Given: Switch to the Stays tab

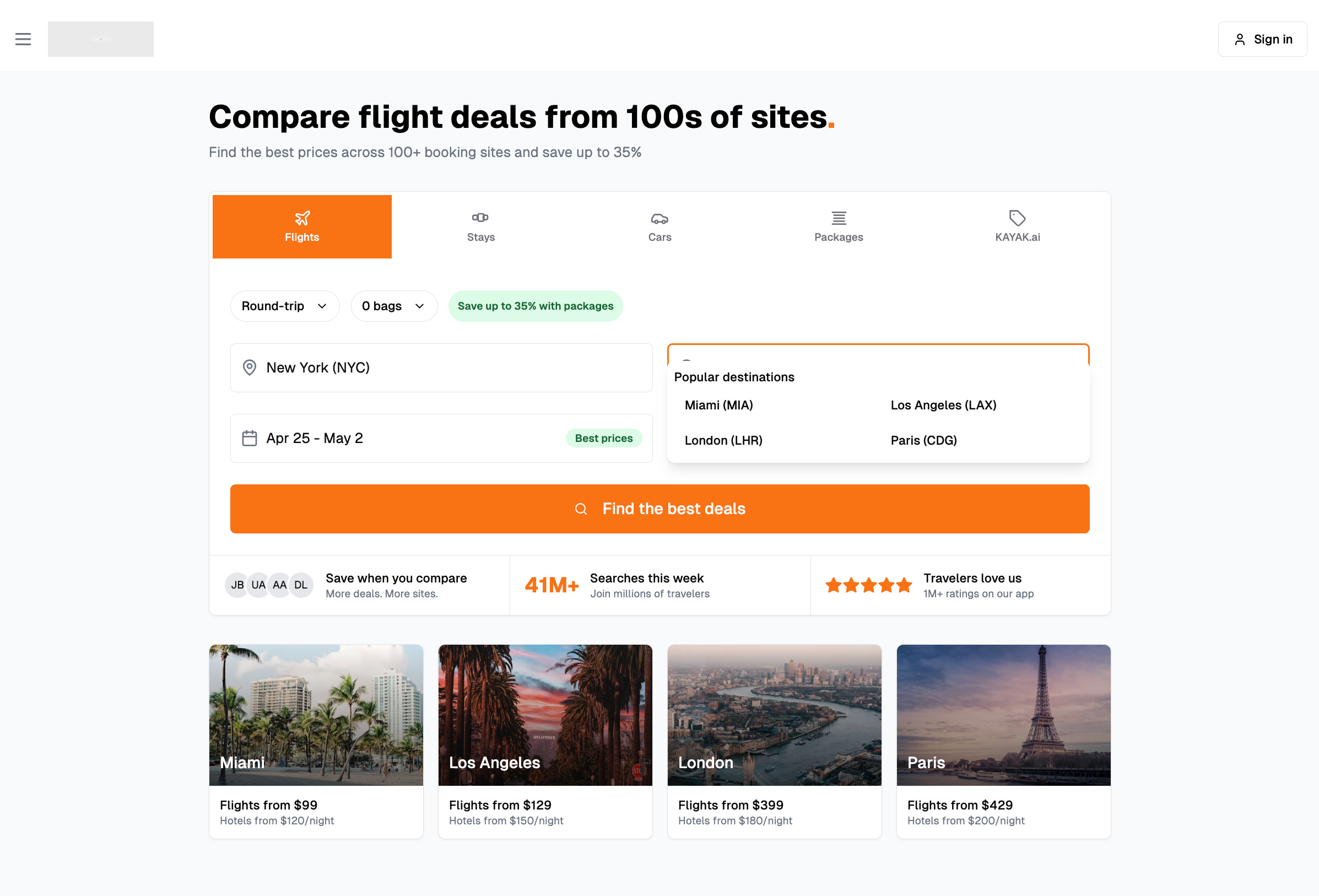Looking at the screenshot, I should point(481,227).
